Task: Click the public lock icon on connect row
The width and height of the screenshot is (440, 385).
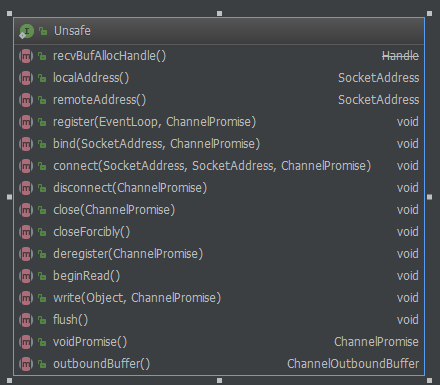Action: click(x=42, y=166)
